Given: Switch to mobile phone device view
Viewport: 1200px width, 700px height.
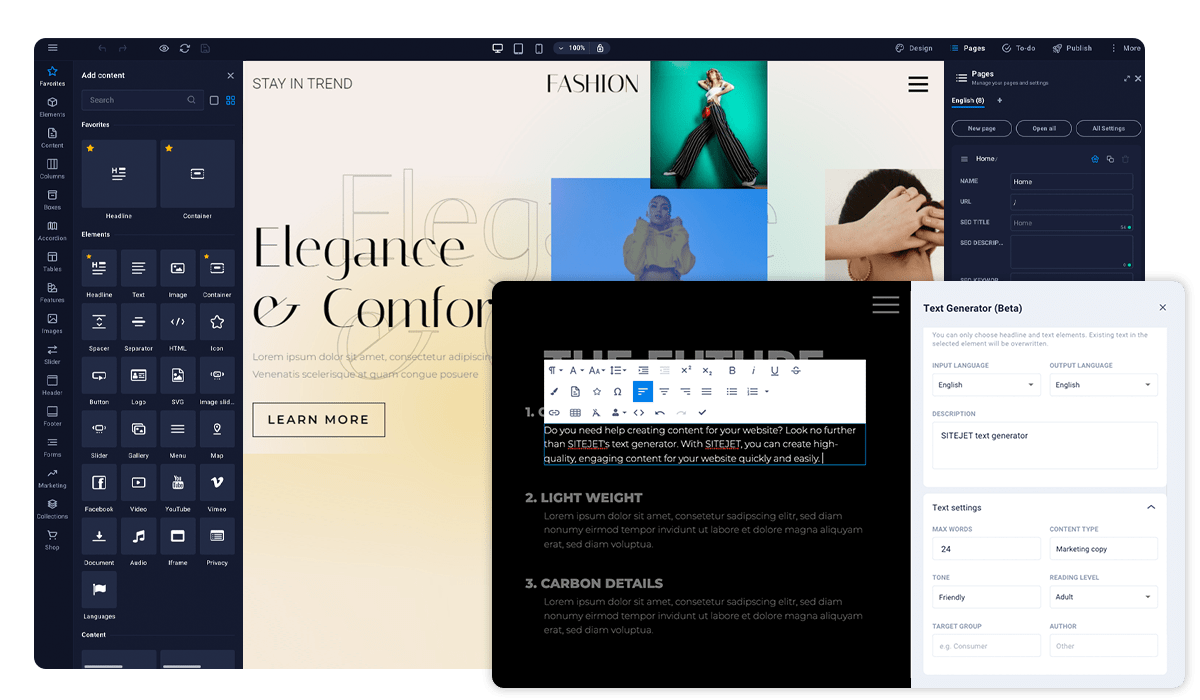Looking at the screenshot, I should click(x=539, y=48).
